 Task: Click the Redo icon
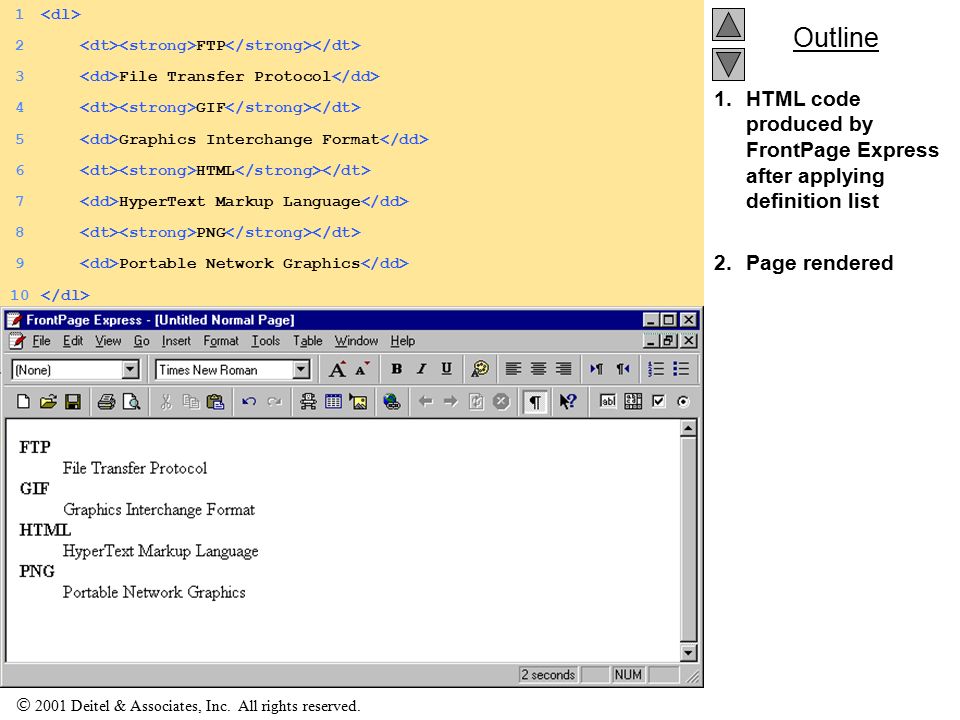[x=274, y=402]
